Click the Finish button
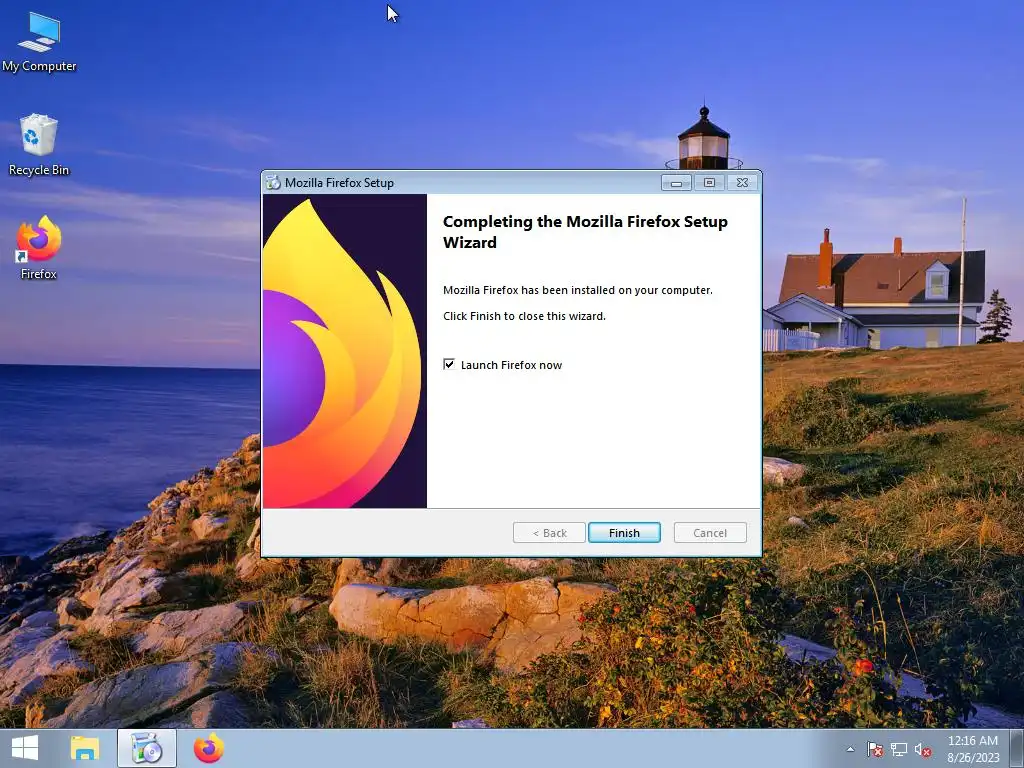The width and height of the screenshot is (1024, 768). pyautogui.click(x=624, y=533)
